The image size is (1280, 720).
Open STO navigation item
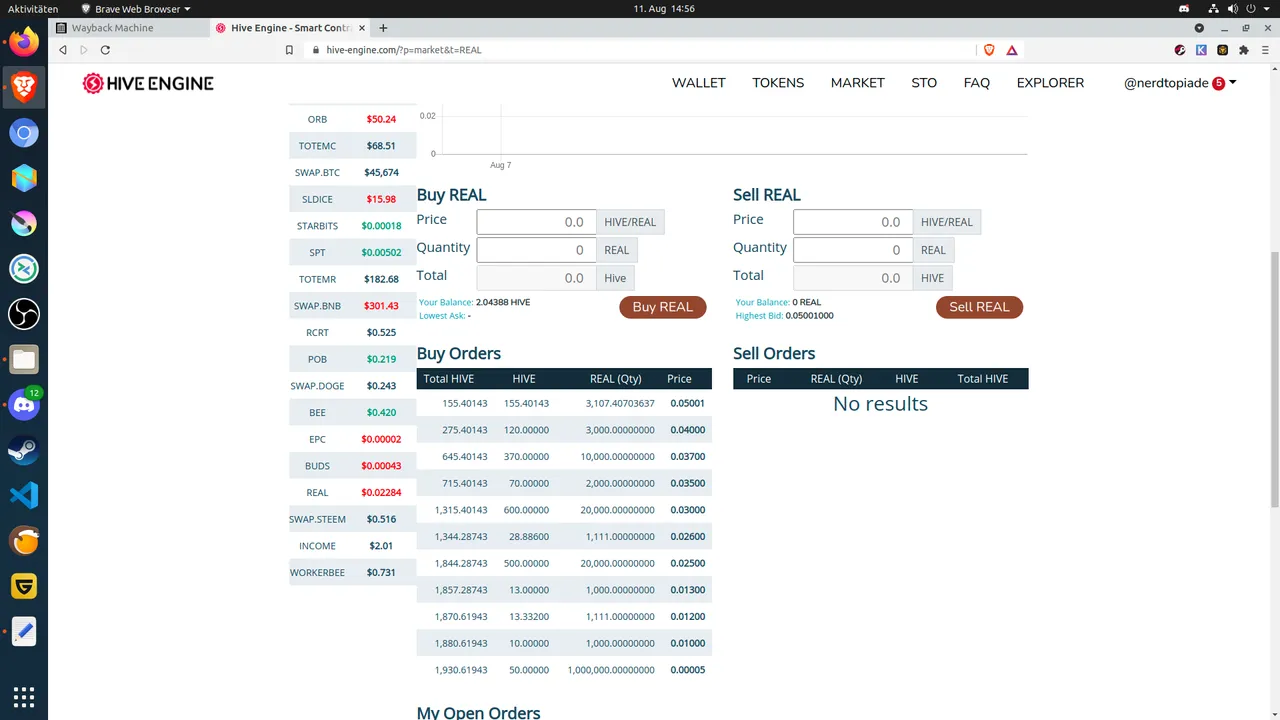tap(924, 83)
